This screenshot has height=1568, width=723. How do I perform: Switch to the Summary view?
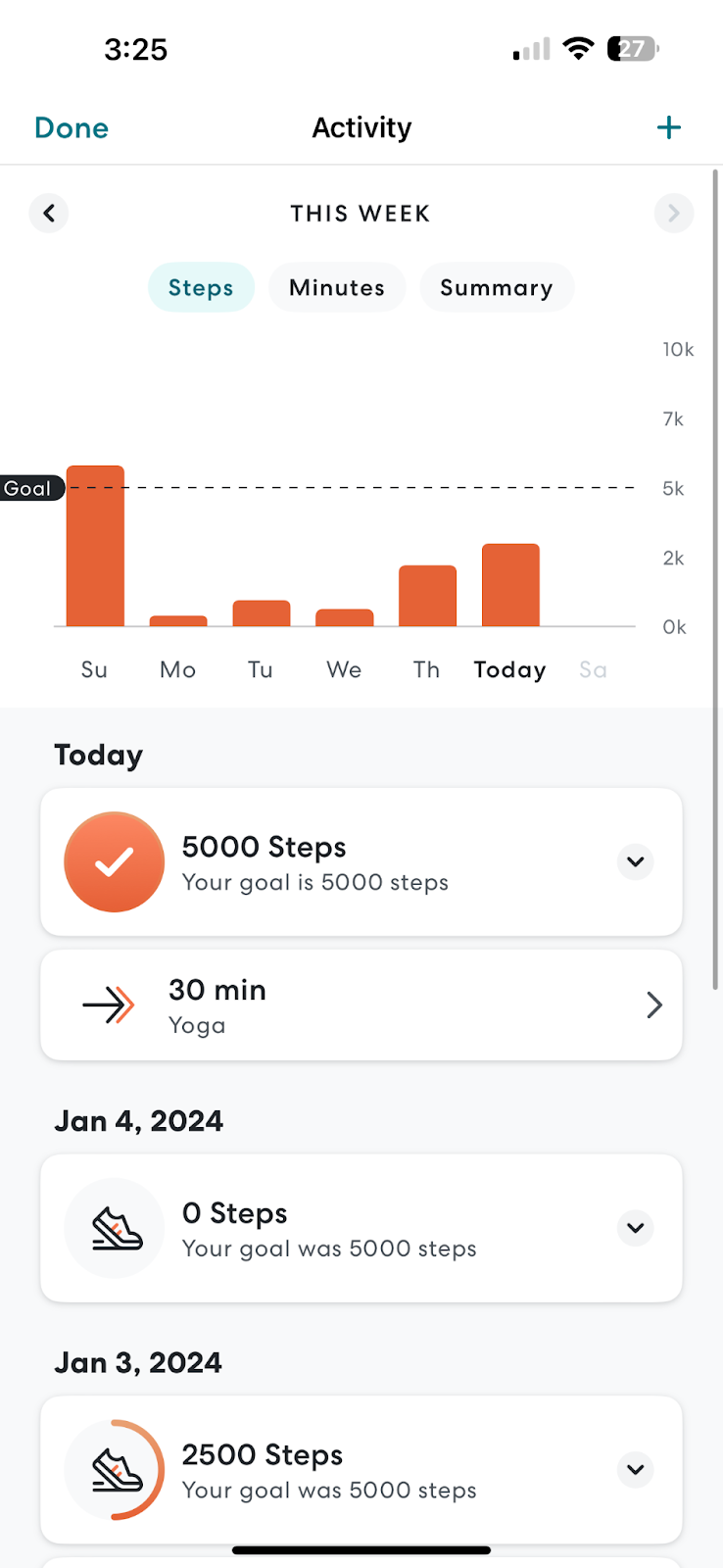pyautogui.click(x=497, y=287)
